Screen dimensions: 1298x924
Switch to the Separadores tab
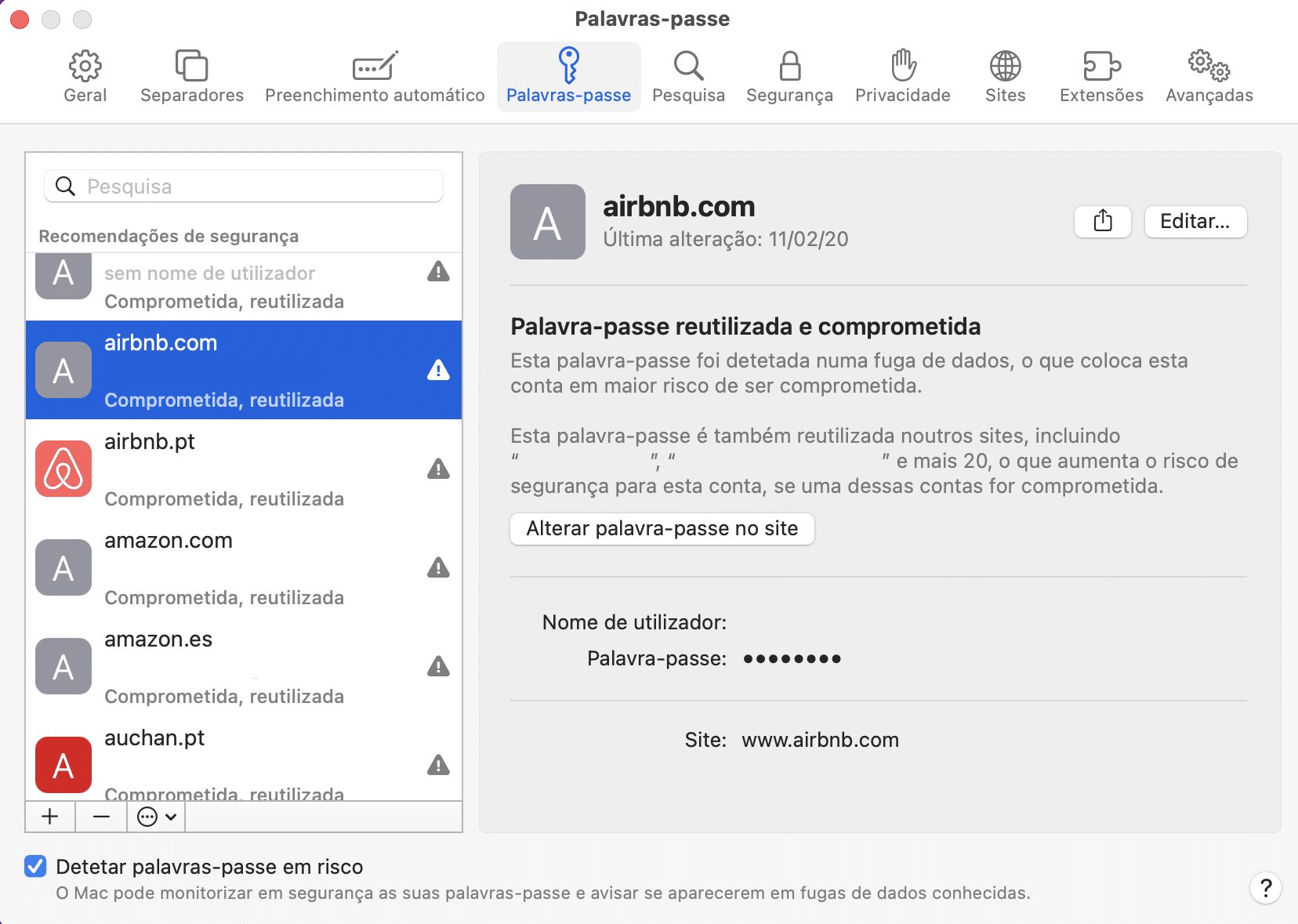192,77
